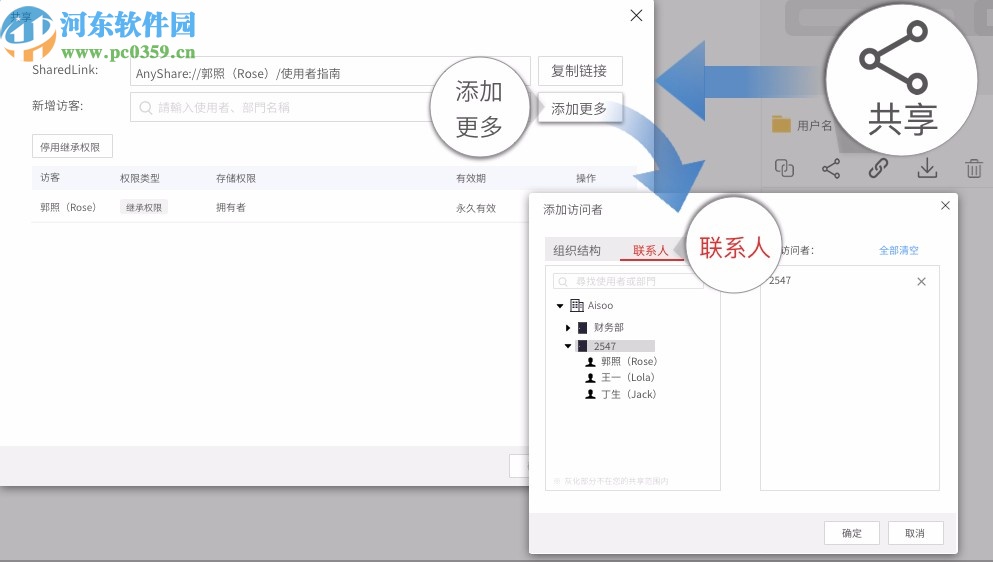993x562 pixels.
Task: Click the share icon in background toolbar
Action: click(831, 168)
